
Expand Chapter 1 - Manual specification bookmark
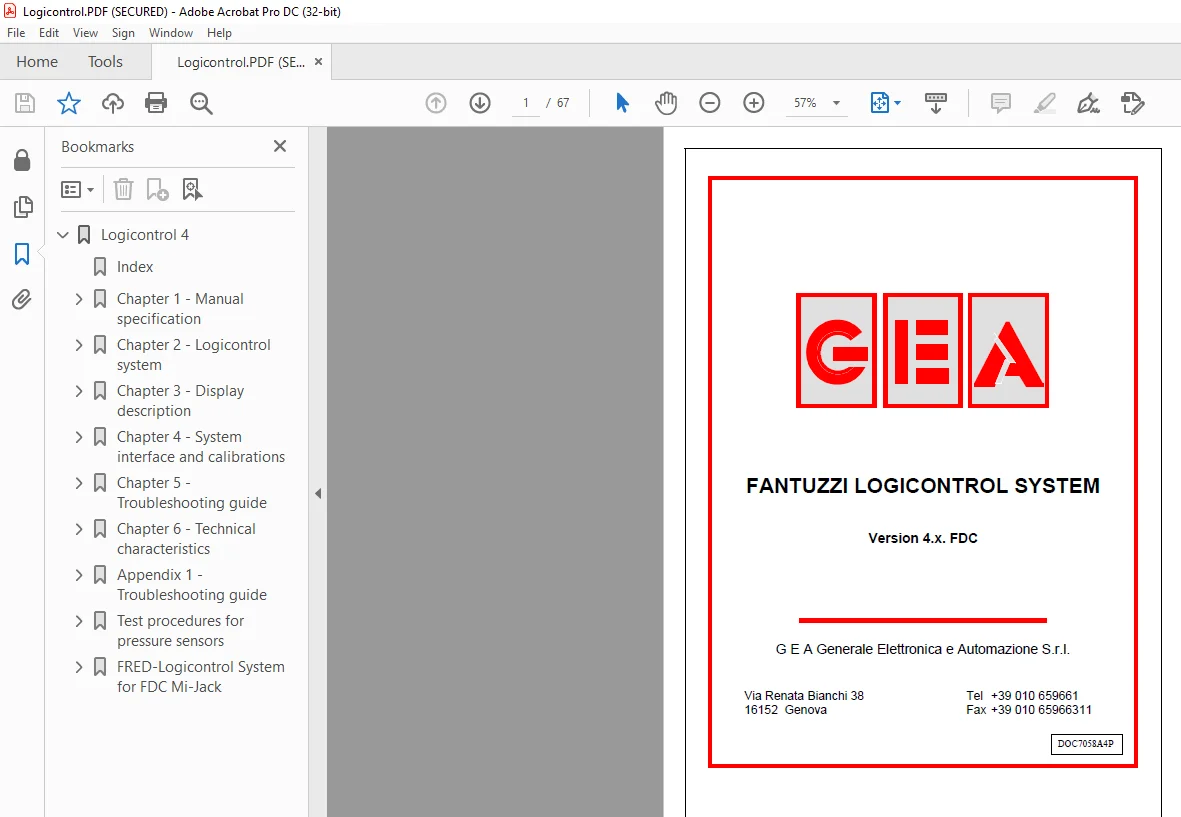pos(78,299)
